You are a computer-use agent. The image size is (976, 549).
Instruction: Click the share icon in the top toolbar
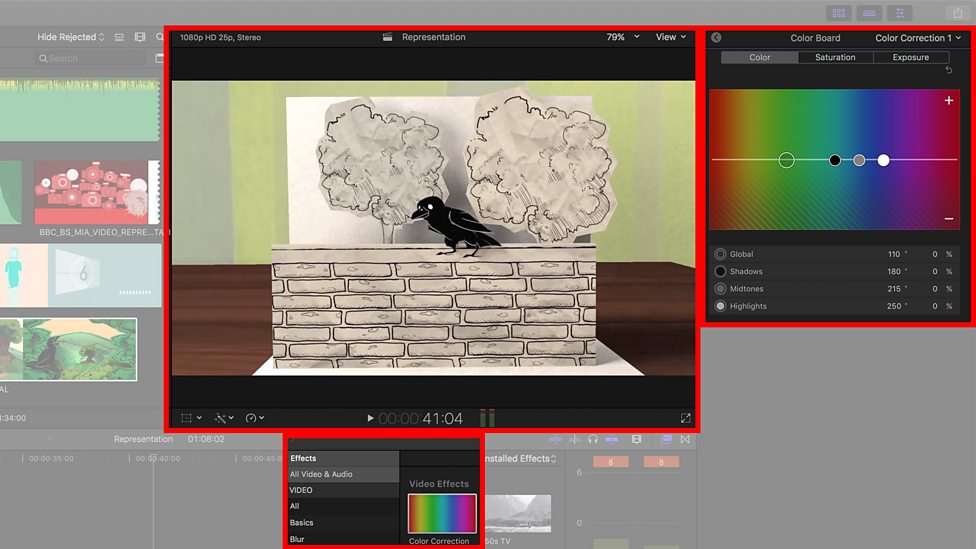958,12
